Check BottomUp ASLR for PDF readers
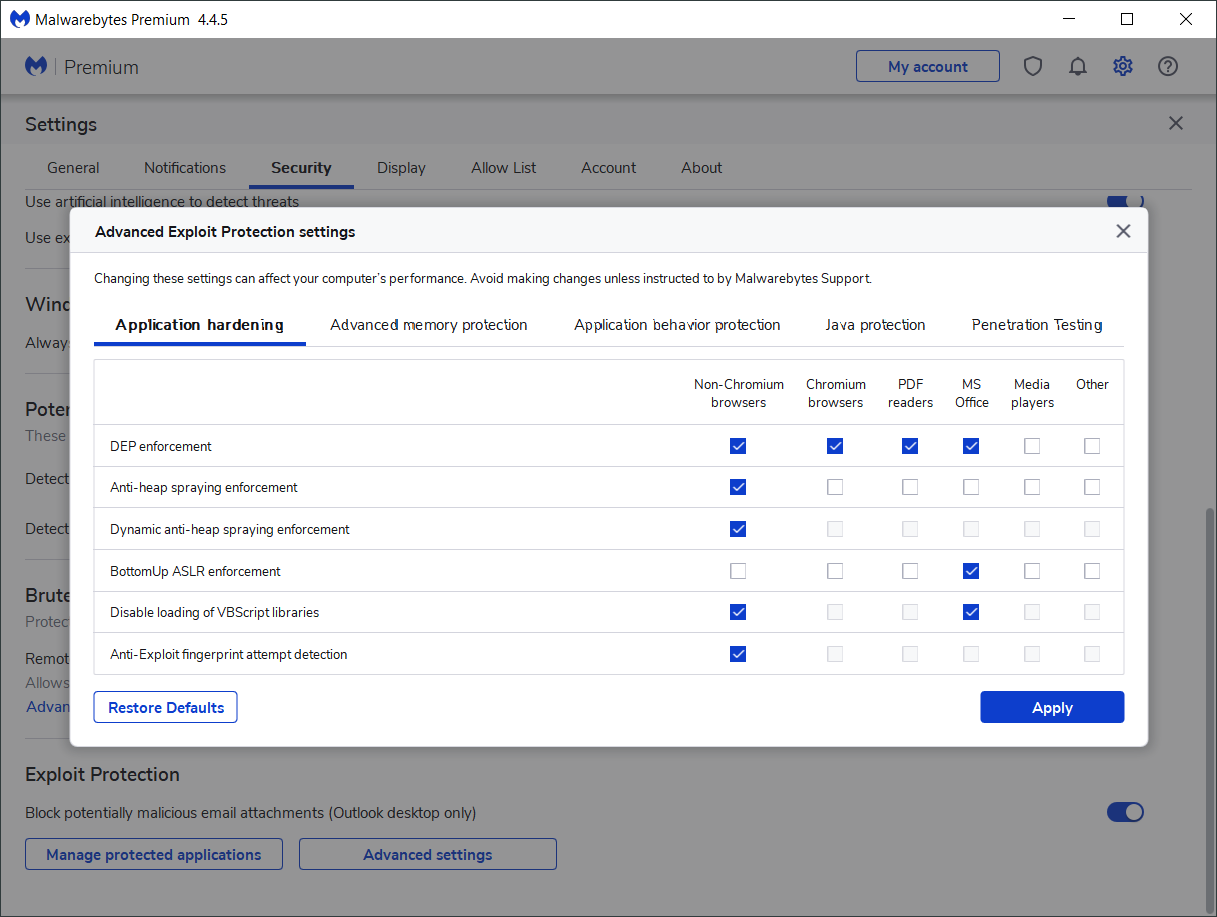This screenshot has width=1217, height=917. (910, 571)
